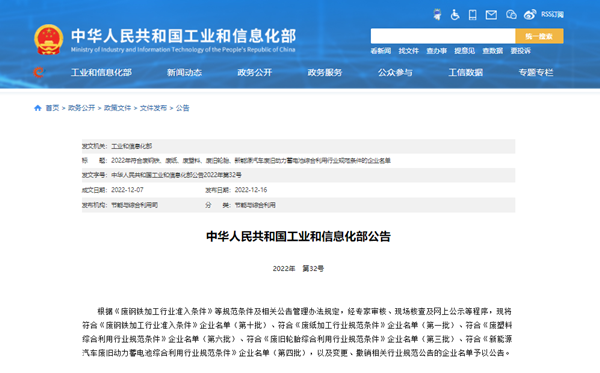Image resolution: width=600 pixels, height=373 pixels.
Task: Open the mobile phone version icon
Action: 473,15
